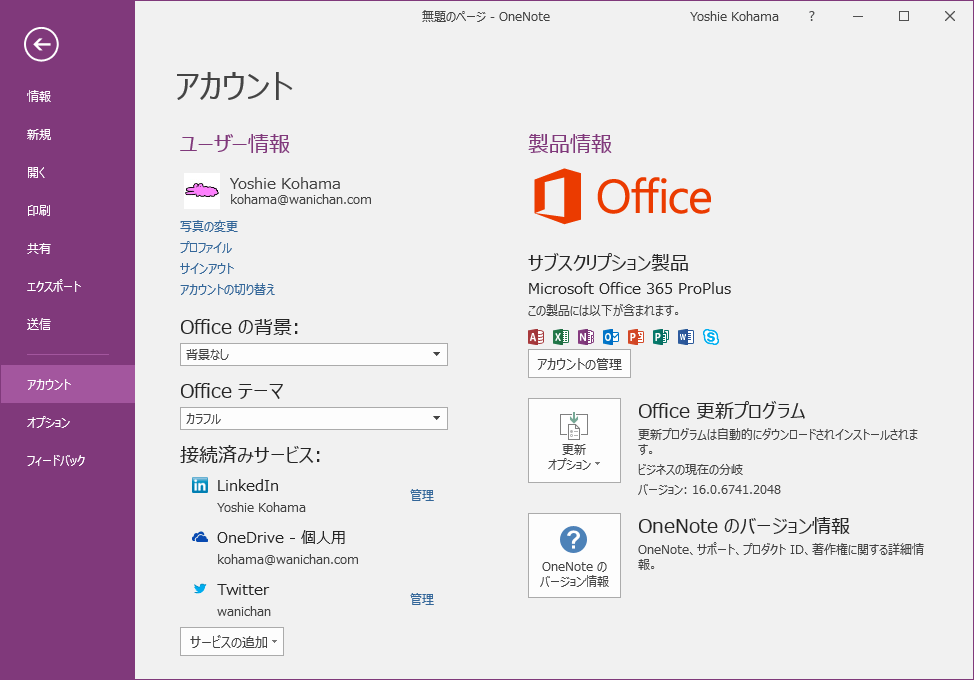Click the user profile picture

point(202,191)
